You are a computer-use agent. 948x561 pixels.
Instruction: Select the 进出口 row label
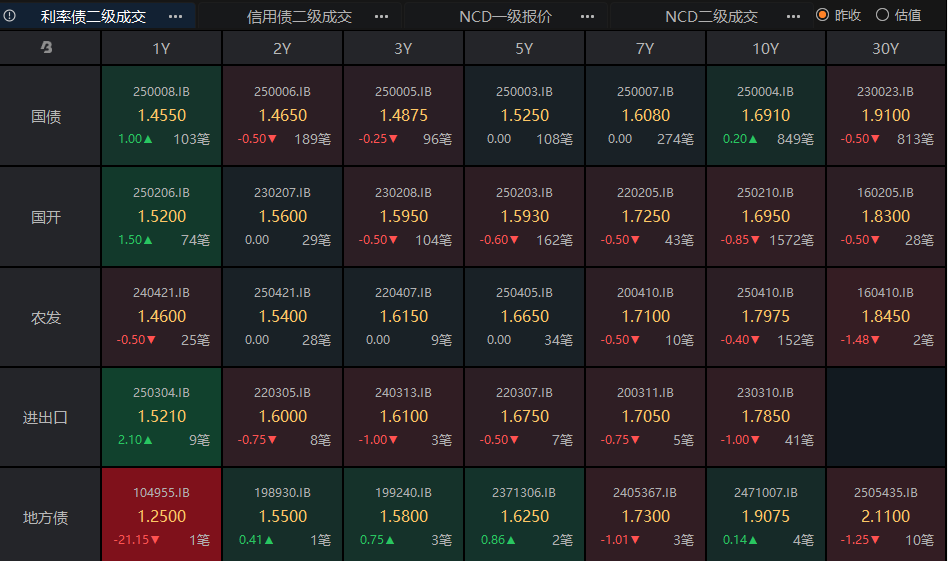(x=45, y=418)
